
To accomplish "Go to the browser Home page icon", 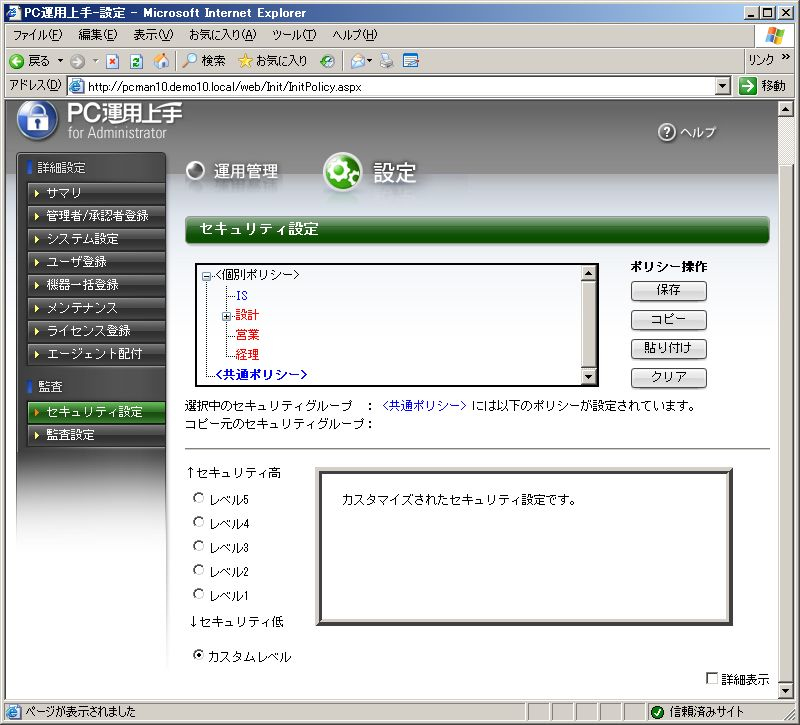I will click(161, 61).
